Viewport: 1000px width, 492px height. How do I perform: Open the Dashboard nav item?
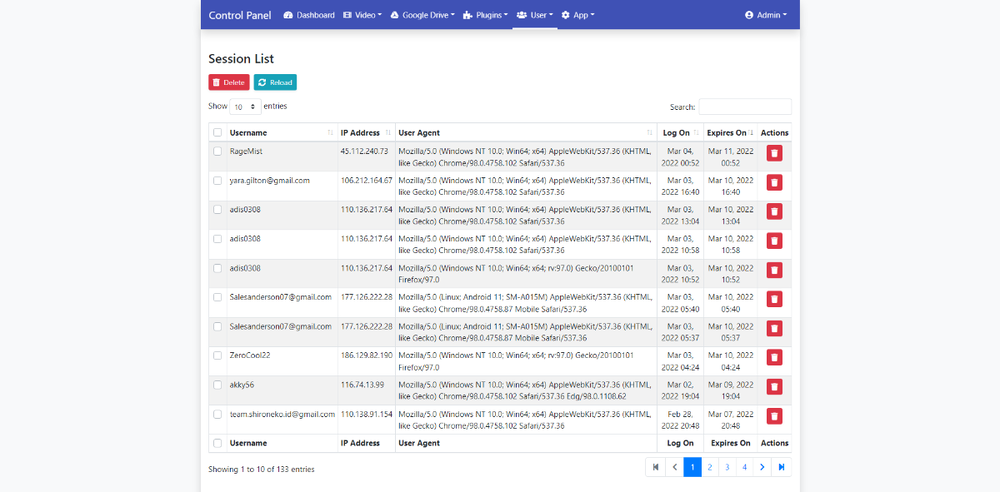309,15
